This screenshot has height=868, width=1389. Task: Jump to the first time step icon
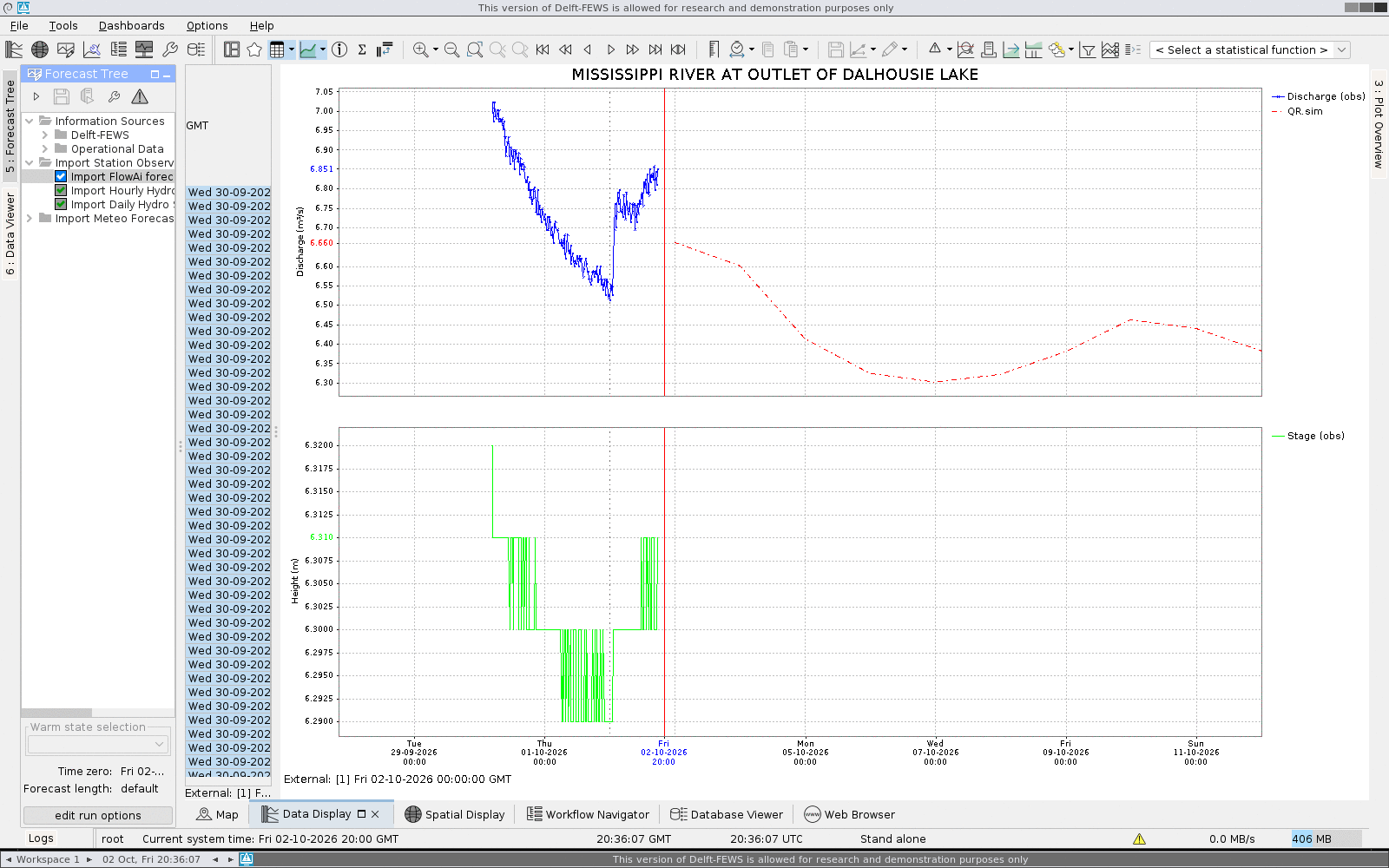[543, 49]
